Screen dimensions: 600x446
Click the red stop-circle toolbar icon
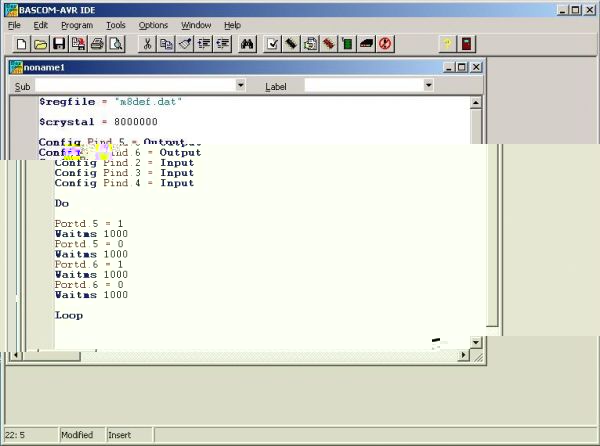pos(386,44)
